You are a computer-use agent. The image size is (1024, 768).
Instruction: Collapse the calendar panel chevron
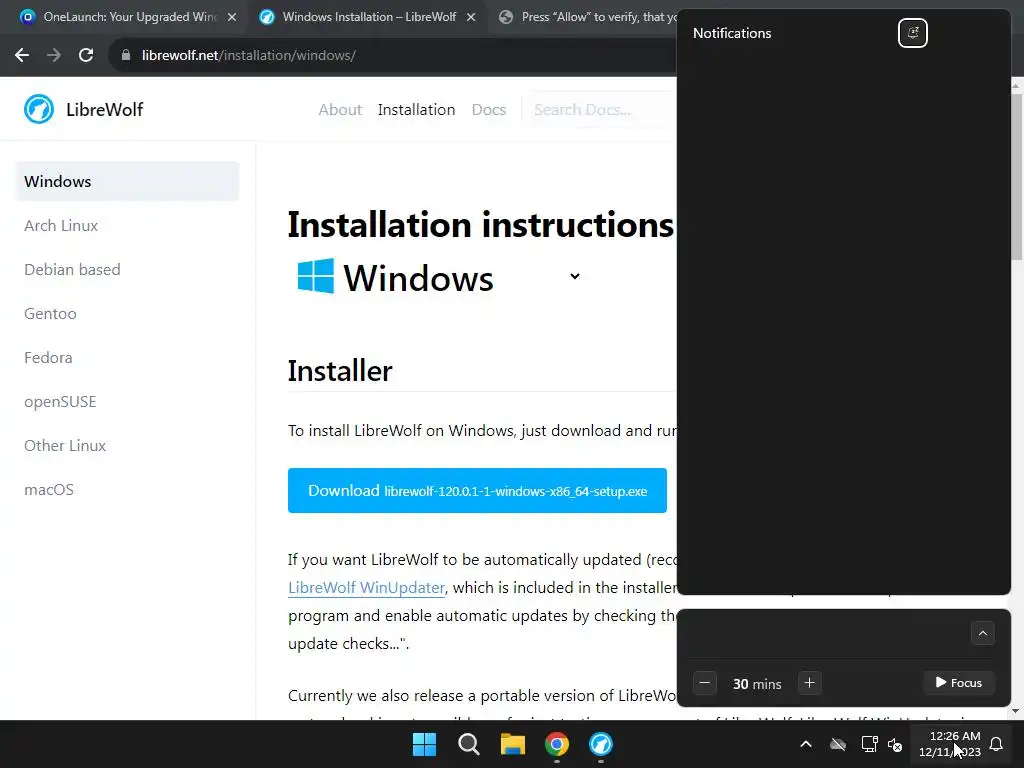(x=982, y=633)
